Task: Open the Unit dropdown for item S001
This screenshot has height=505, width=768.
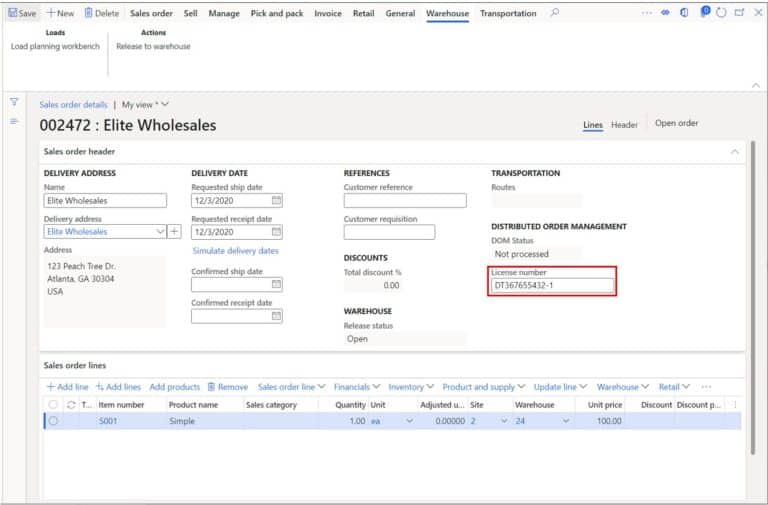Action: (x=409, y=421)
